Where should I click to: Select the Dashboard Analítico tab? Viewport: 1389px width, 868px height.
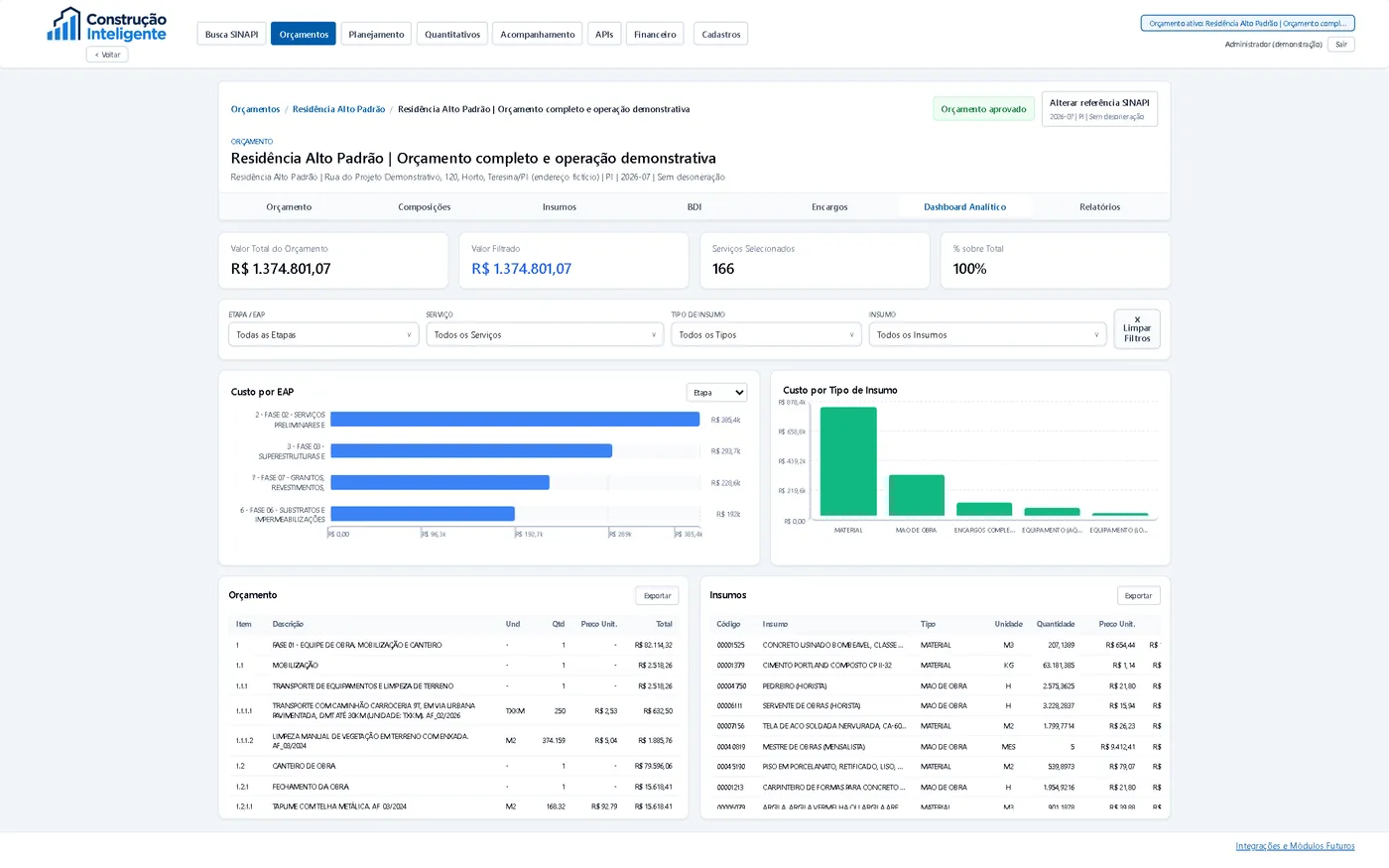(x=965, y=207)
